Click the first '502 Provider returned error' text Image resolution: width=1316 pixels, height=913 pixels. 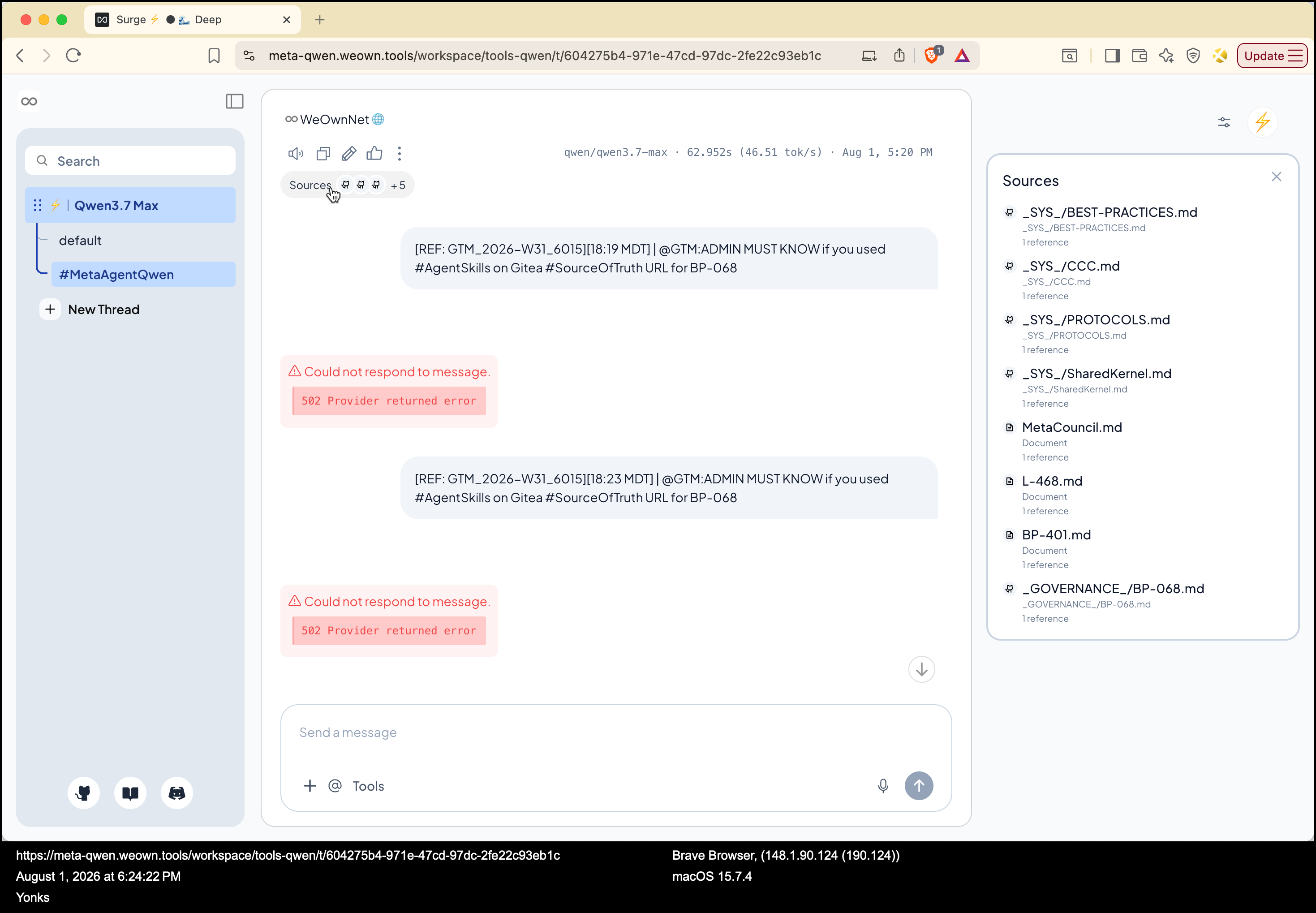tap(389, 401)
